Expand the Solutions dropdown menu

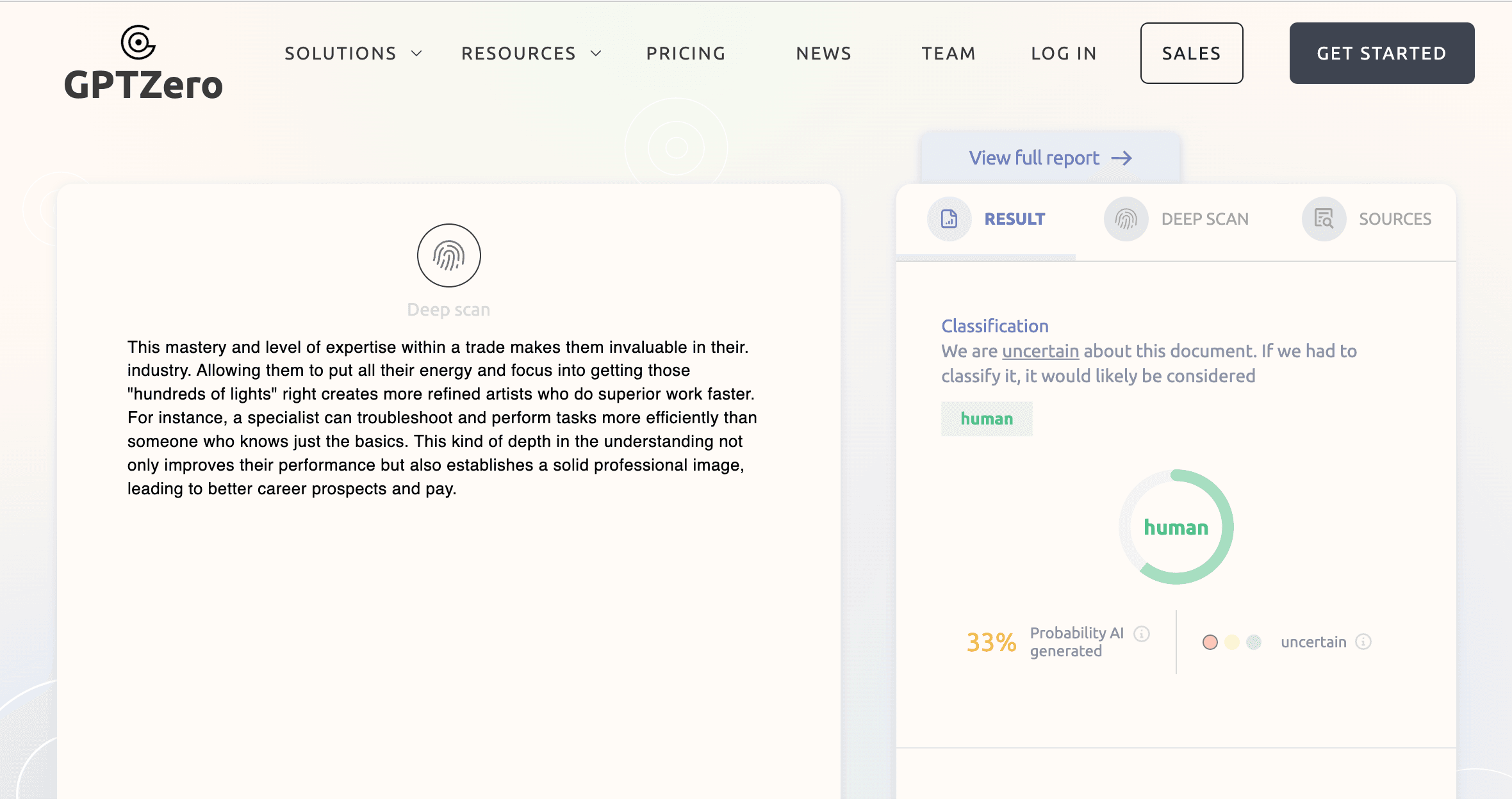click(352, 53)
